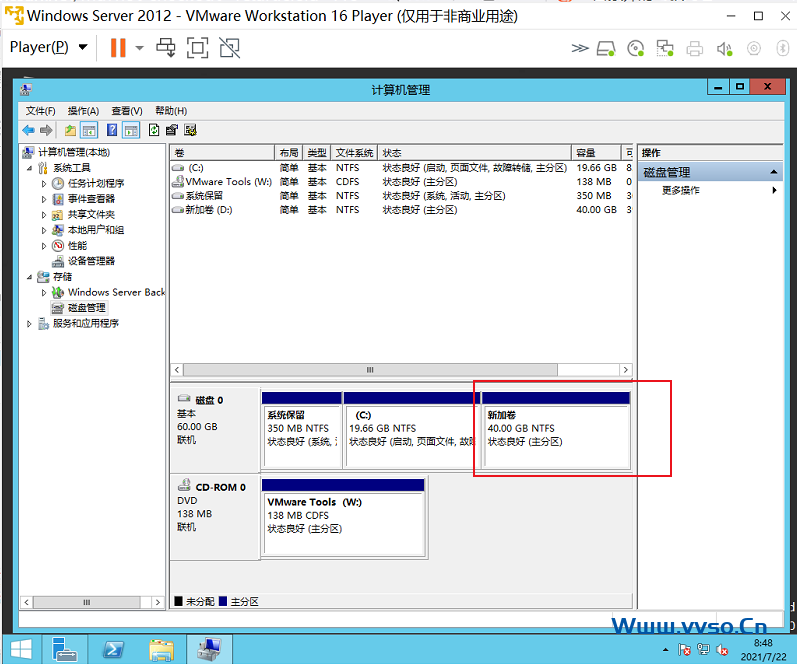Viewport: 797px width, 664px height.
Task: Pause the virtual machine
Action: point(118,48)
